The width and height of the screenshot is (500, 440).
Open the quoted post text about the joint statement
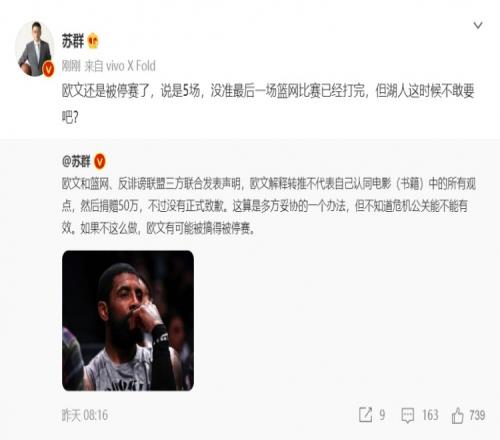click(x=269, y=206)
